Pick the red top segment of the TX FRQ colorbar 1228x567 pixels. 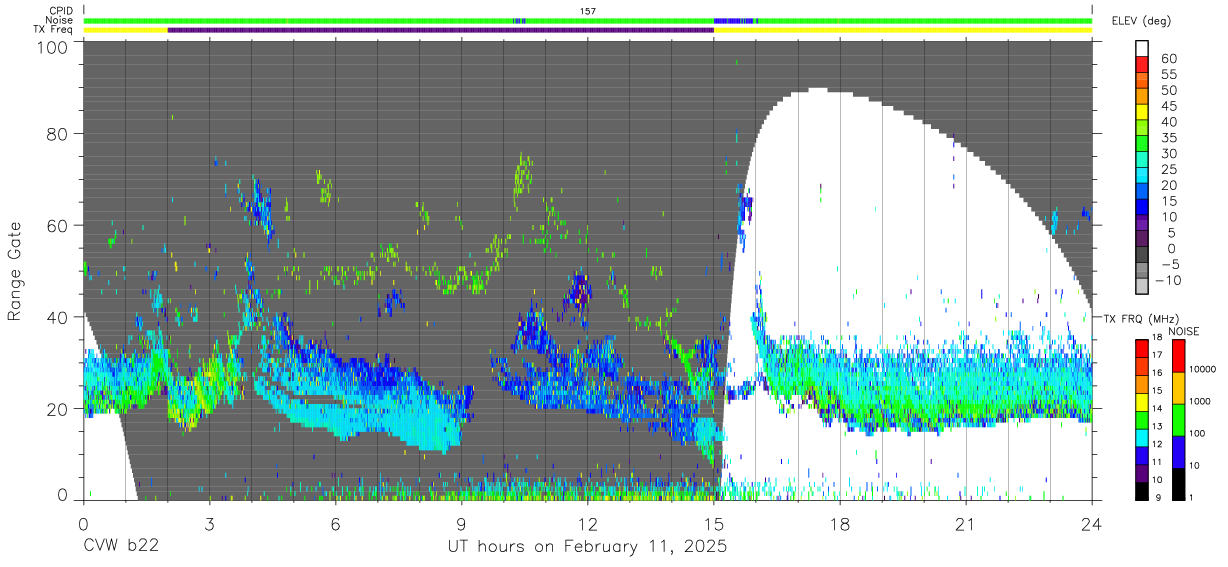click(1142, 348)
